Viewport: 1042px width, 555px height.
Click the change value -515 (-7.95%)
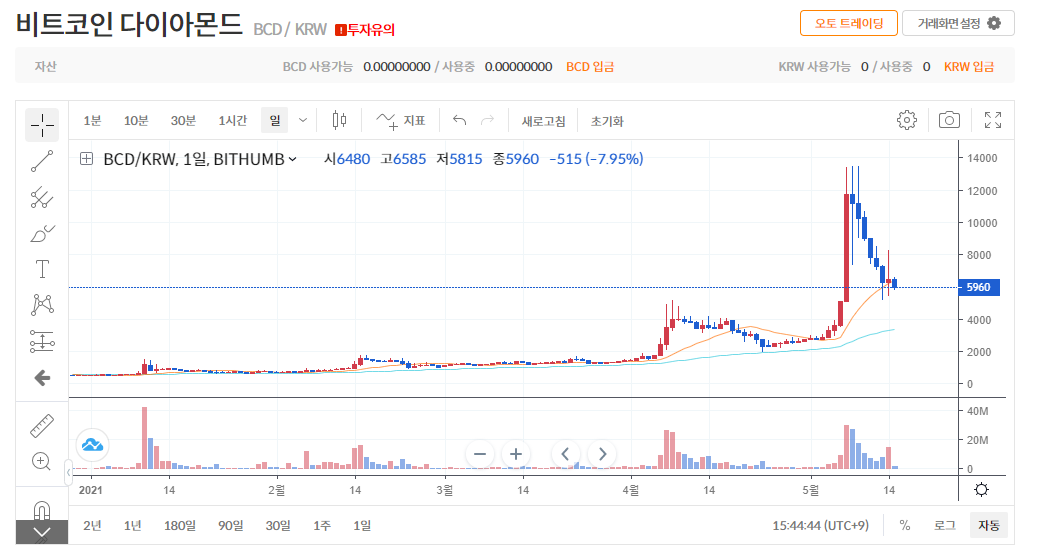[596, 159]
